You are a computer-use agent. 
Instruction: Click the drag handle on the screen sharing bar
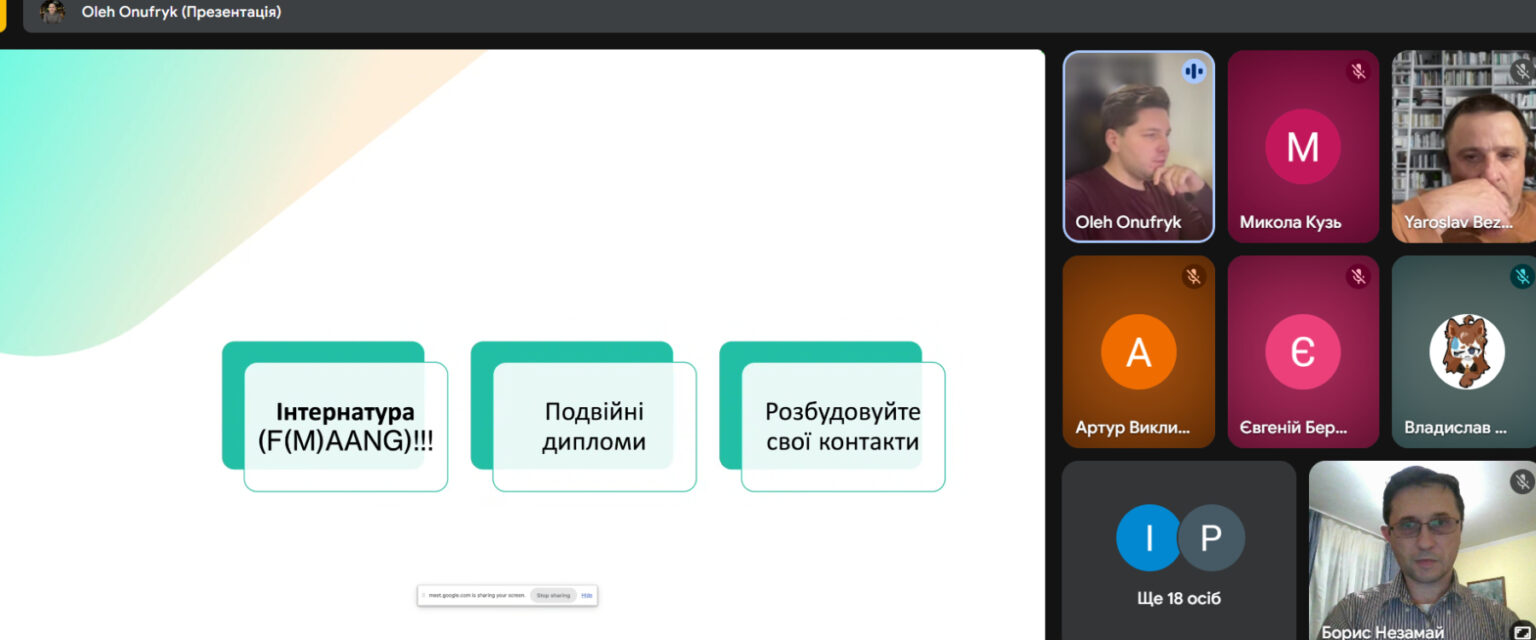tap(423, 595)
